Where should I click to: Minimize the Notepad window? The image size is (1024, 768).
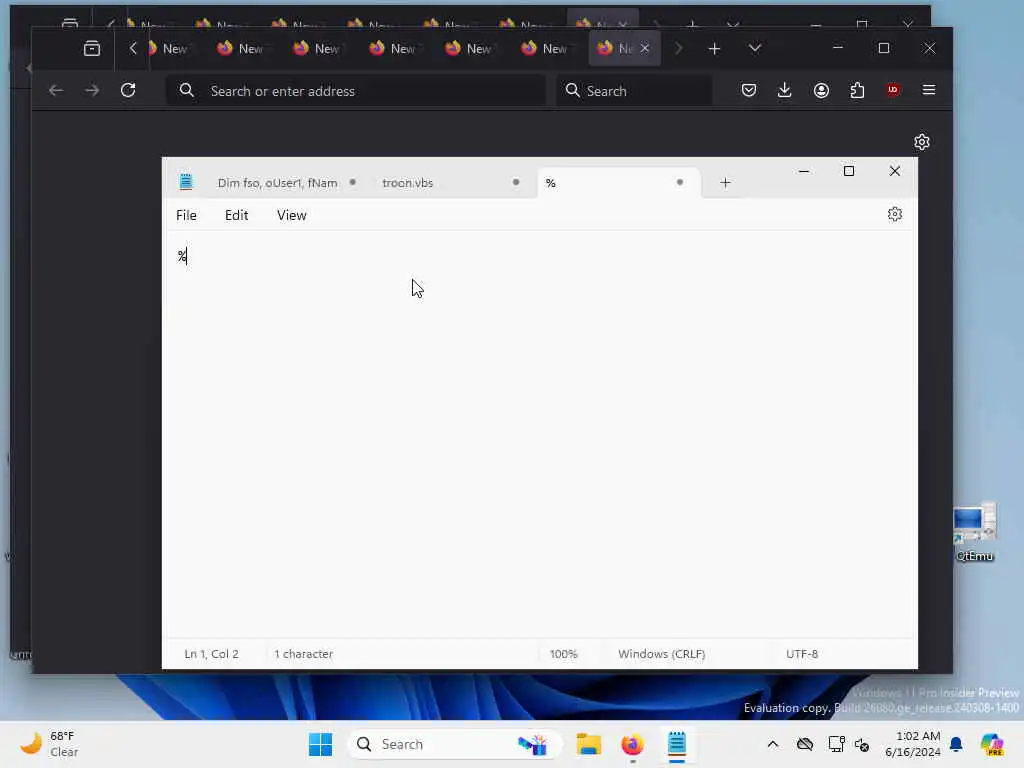point(804,171)
